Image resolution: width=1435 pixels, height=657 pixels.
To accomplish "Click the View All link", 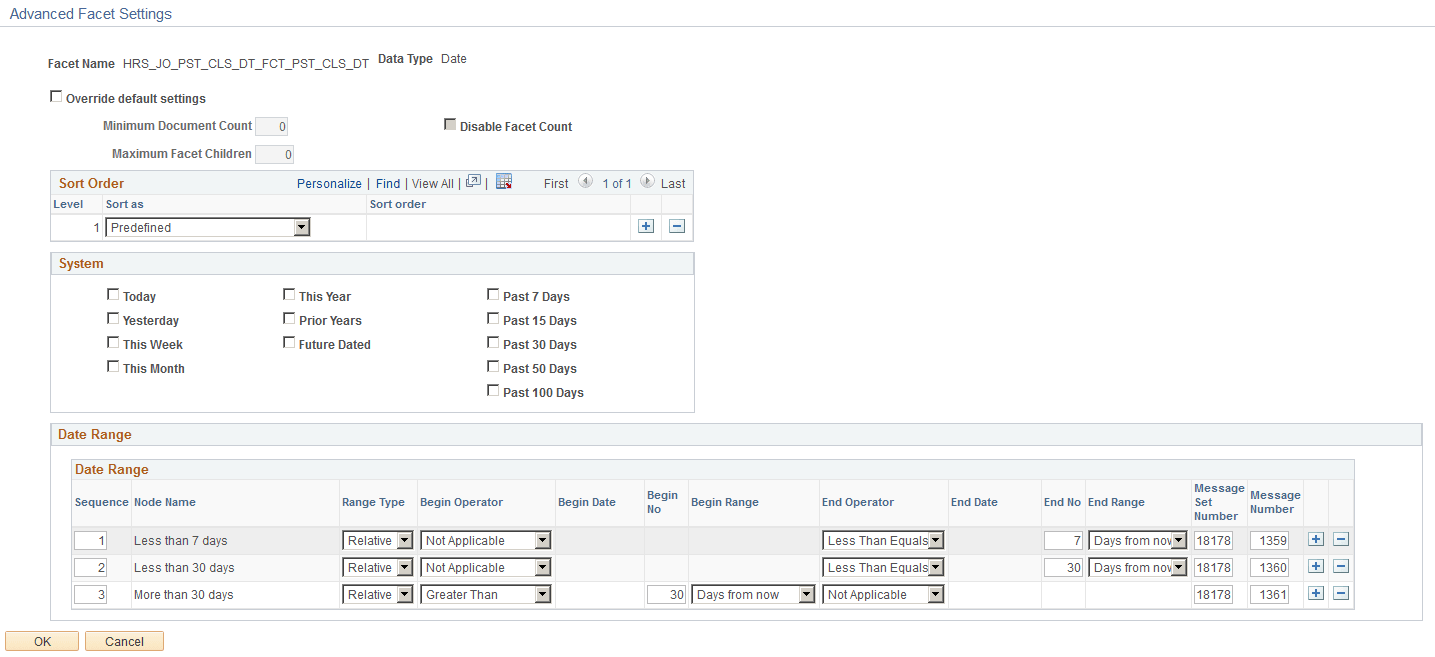I will pos(432,183).
